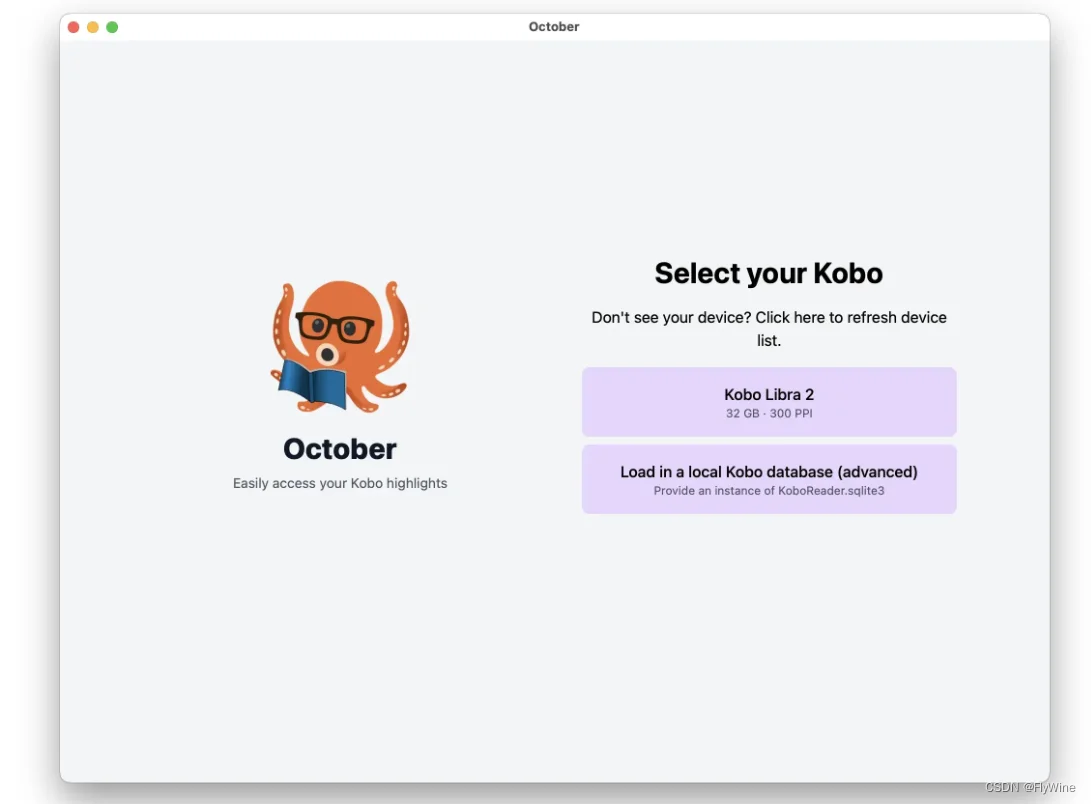
Task: Click the "Provide an instance of KoboReader.sqlite3" text
Action: 769,491
